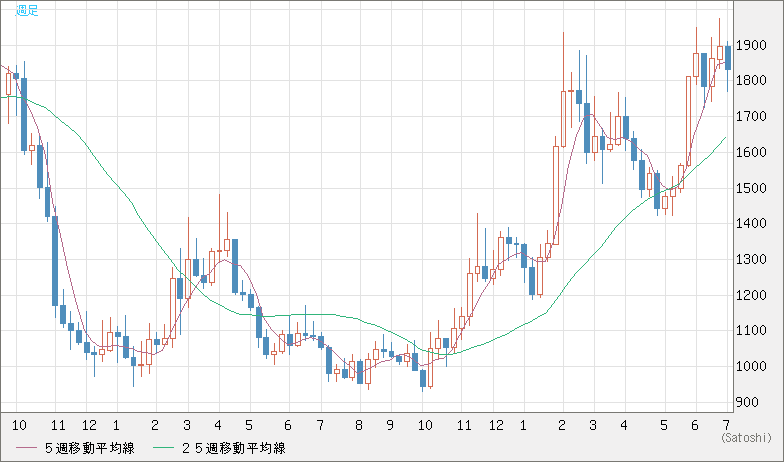
Task: Click the 1200 price axis label
Action: tap(751, 296)
